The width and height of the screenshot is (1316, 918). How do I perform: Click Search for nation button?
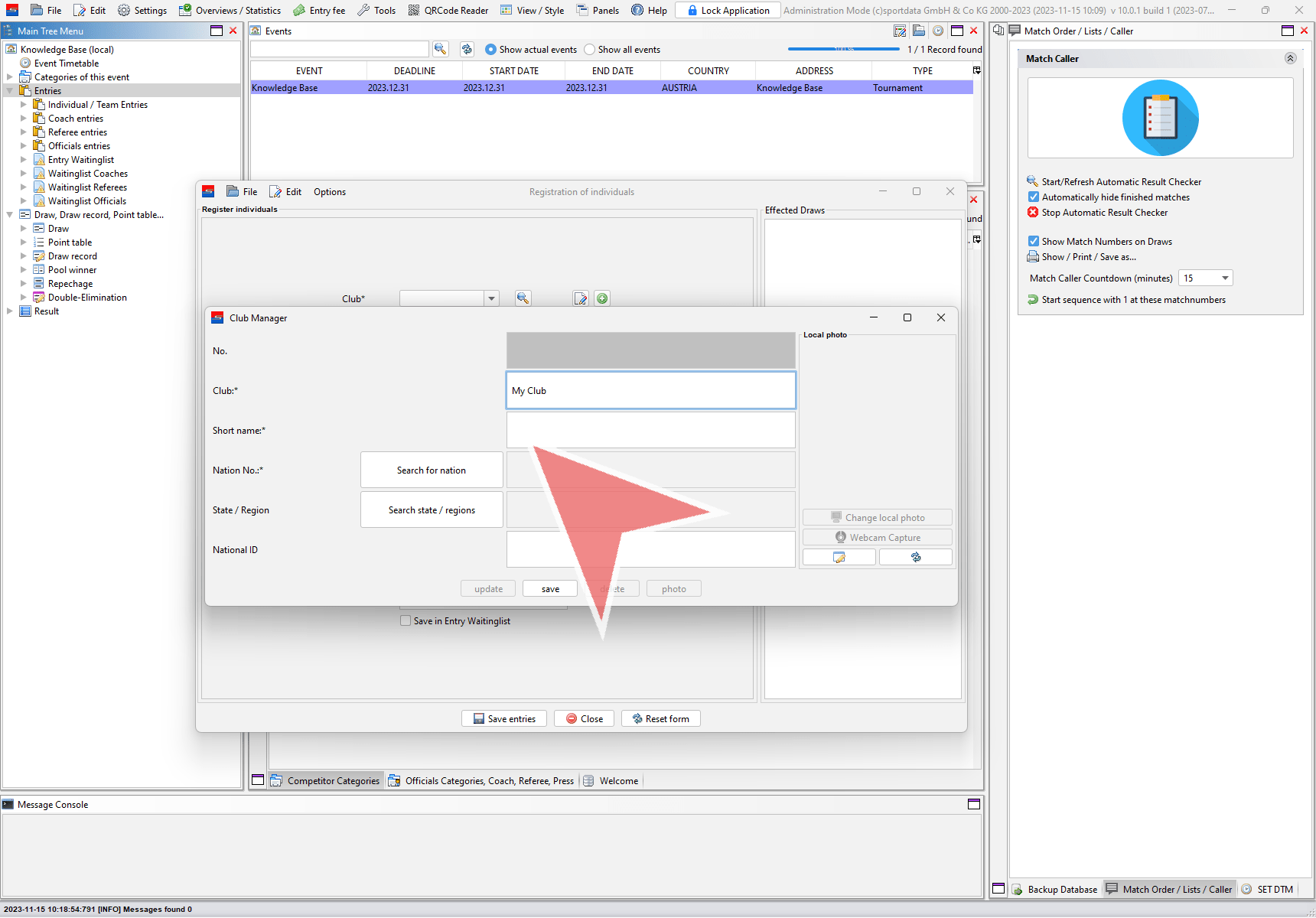[432, 470]
